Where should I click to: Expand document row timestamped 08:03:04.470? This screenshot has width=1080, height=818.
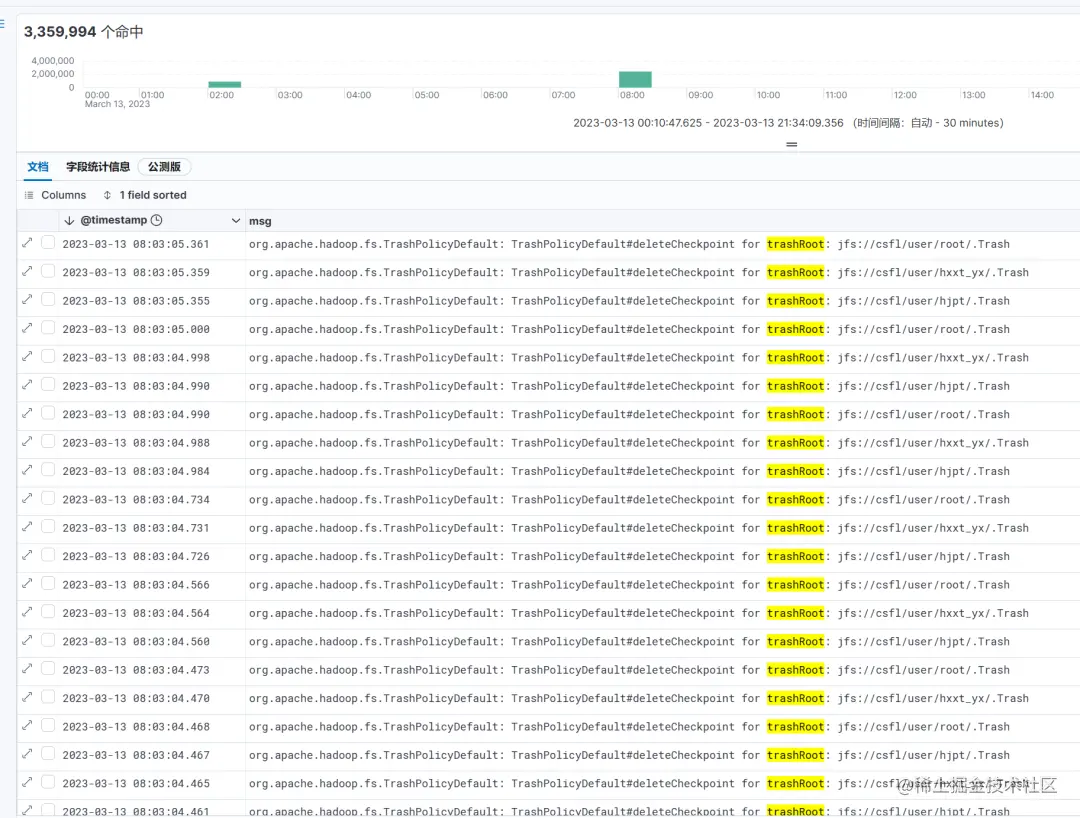(27, 697)
